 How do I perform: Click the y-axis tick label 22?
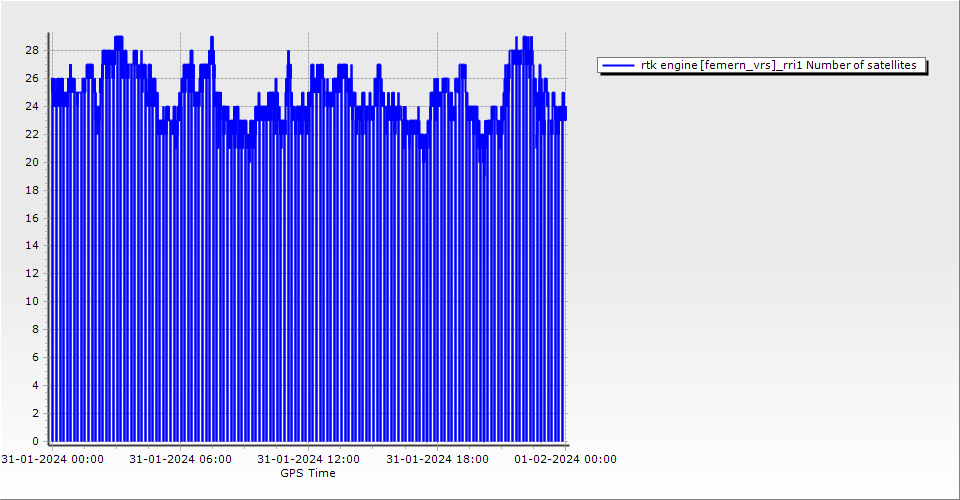click(32, 134)
